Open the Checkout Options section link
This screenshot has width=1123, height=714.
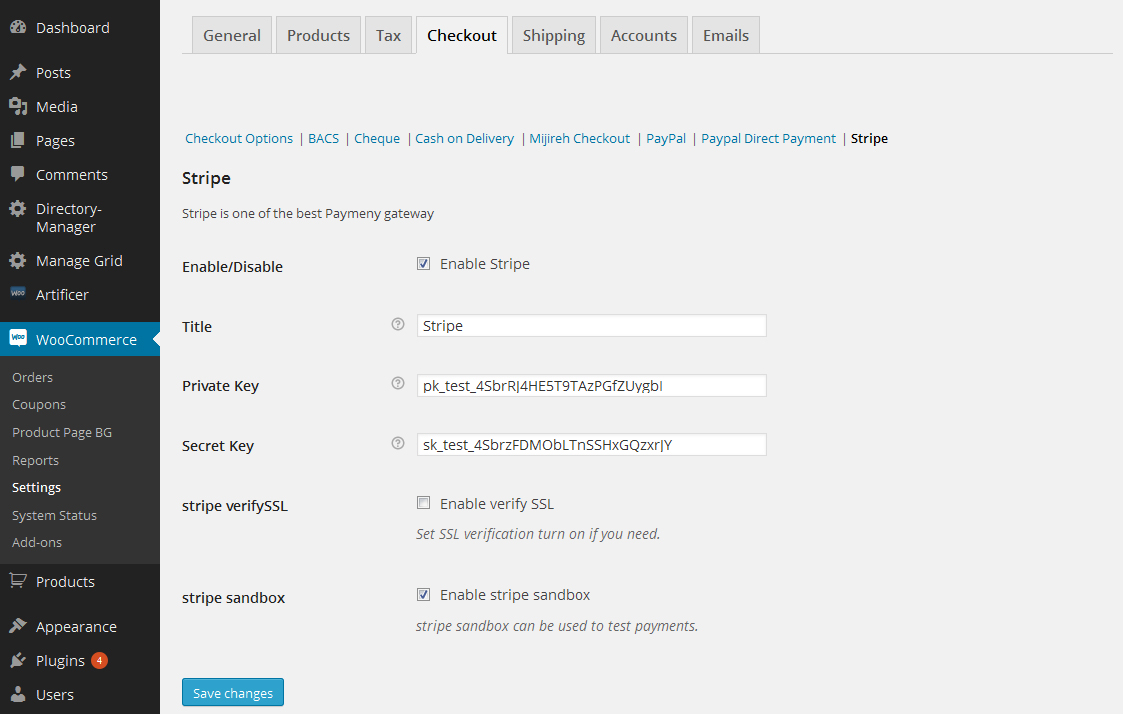coord(239,138)
